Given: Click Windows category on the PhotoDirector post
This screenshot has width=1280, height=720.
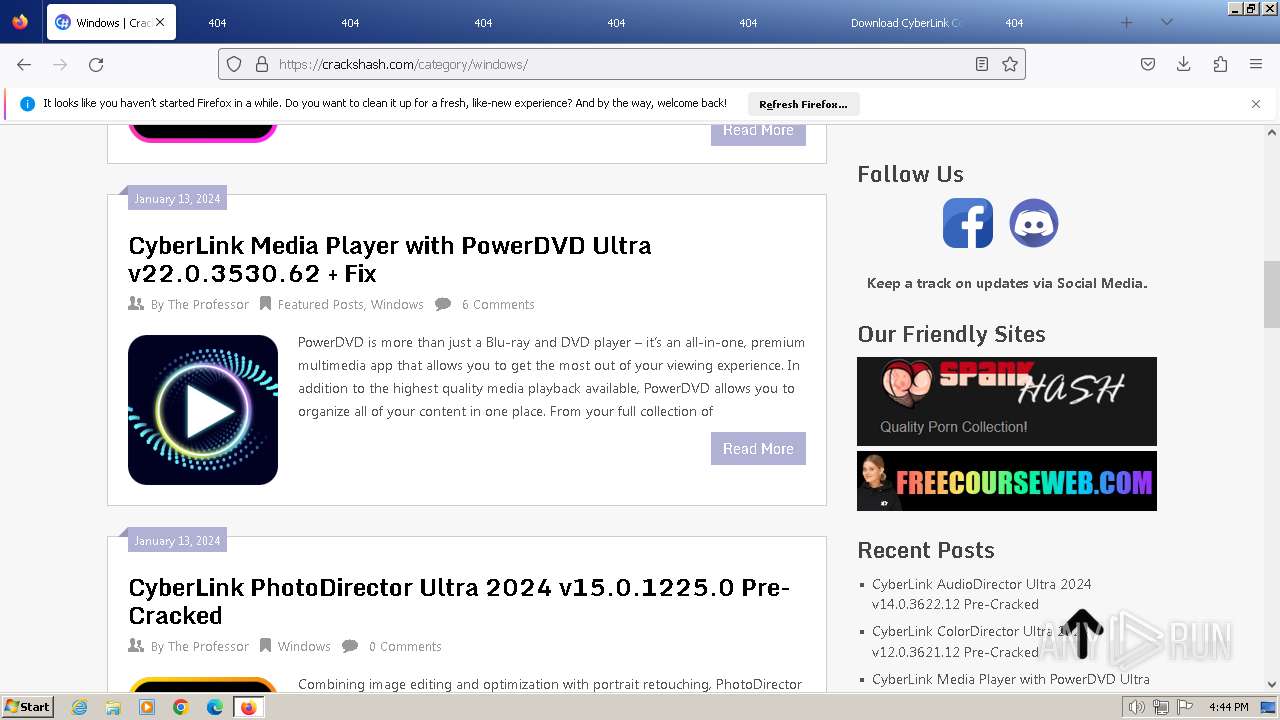Looking at the screenshot, I should (304, 647).
